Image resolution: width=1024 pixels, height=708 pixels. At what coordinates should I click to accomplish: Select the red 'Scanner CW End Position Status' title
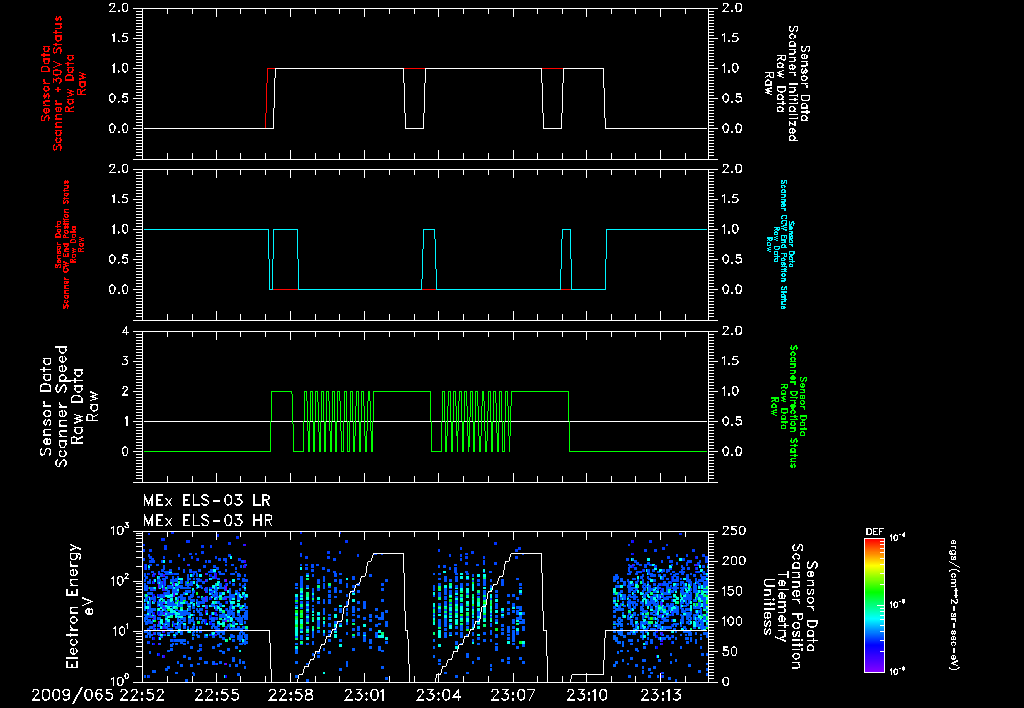coord(66,245)
